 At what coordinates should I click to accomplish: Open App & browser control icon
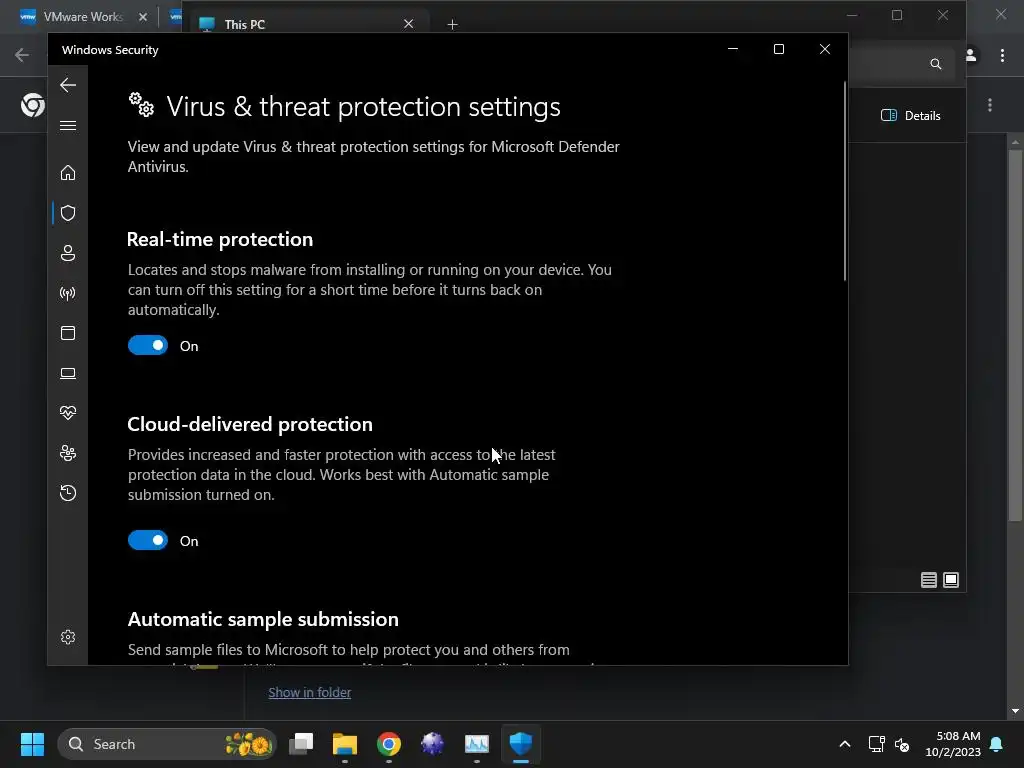pos(68,333)
